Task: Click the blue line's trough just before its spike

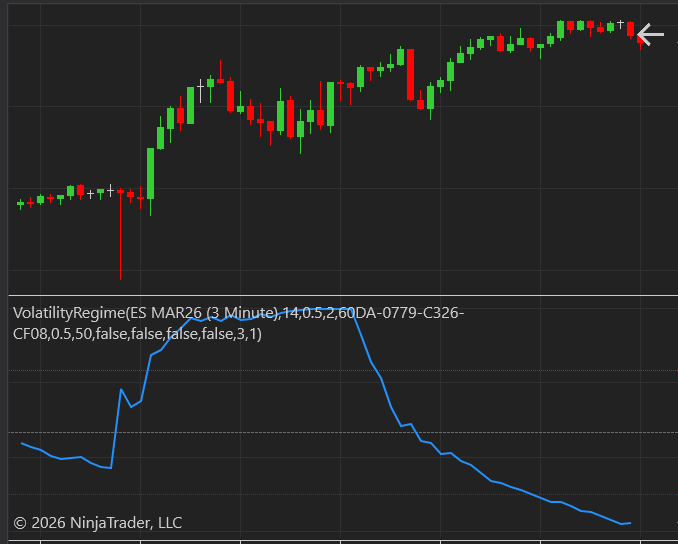Action: tap(110, 468)
